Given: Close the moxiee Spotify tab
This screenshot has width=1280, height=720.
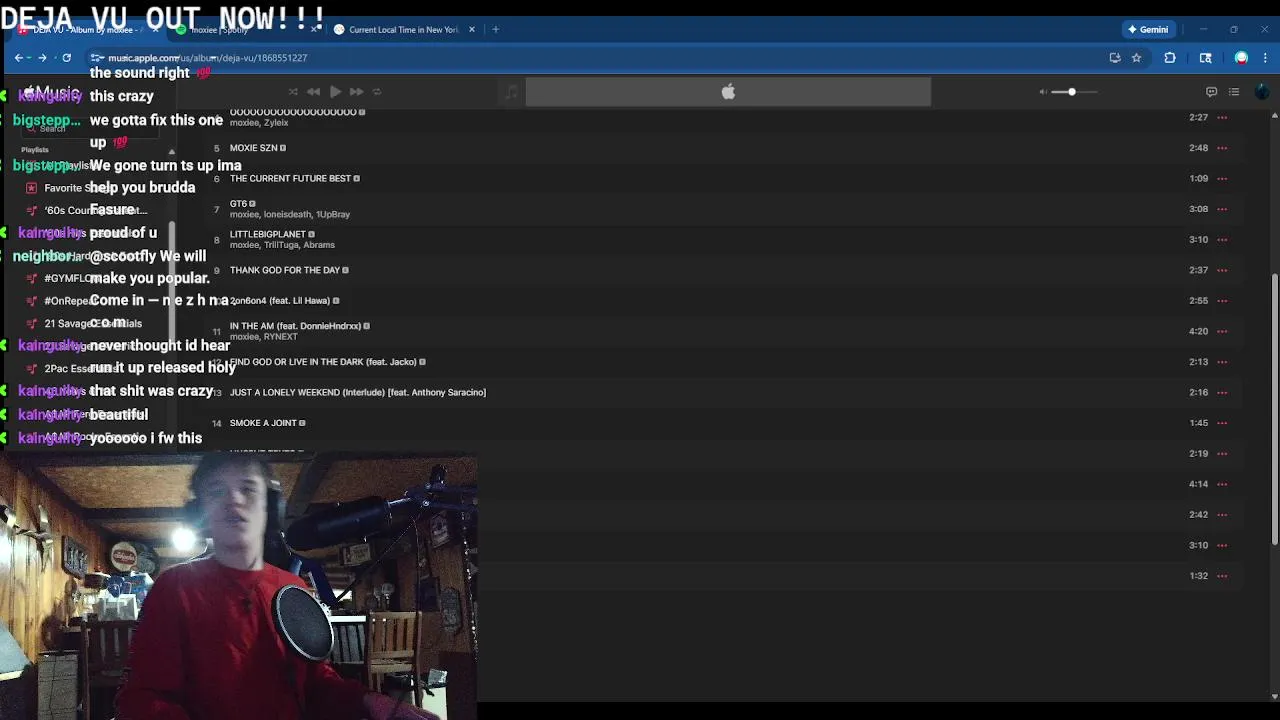Looking at the screenshot, I should click(x=314, y=30).
